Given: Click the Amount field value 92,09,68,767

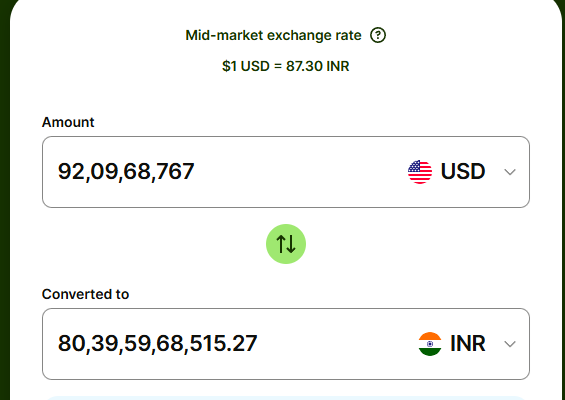Looking at the screenshot, I should tap(126, 172).
